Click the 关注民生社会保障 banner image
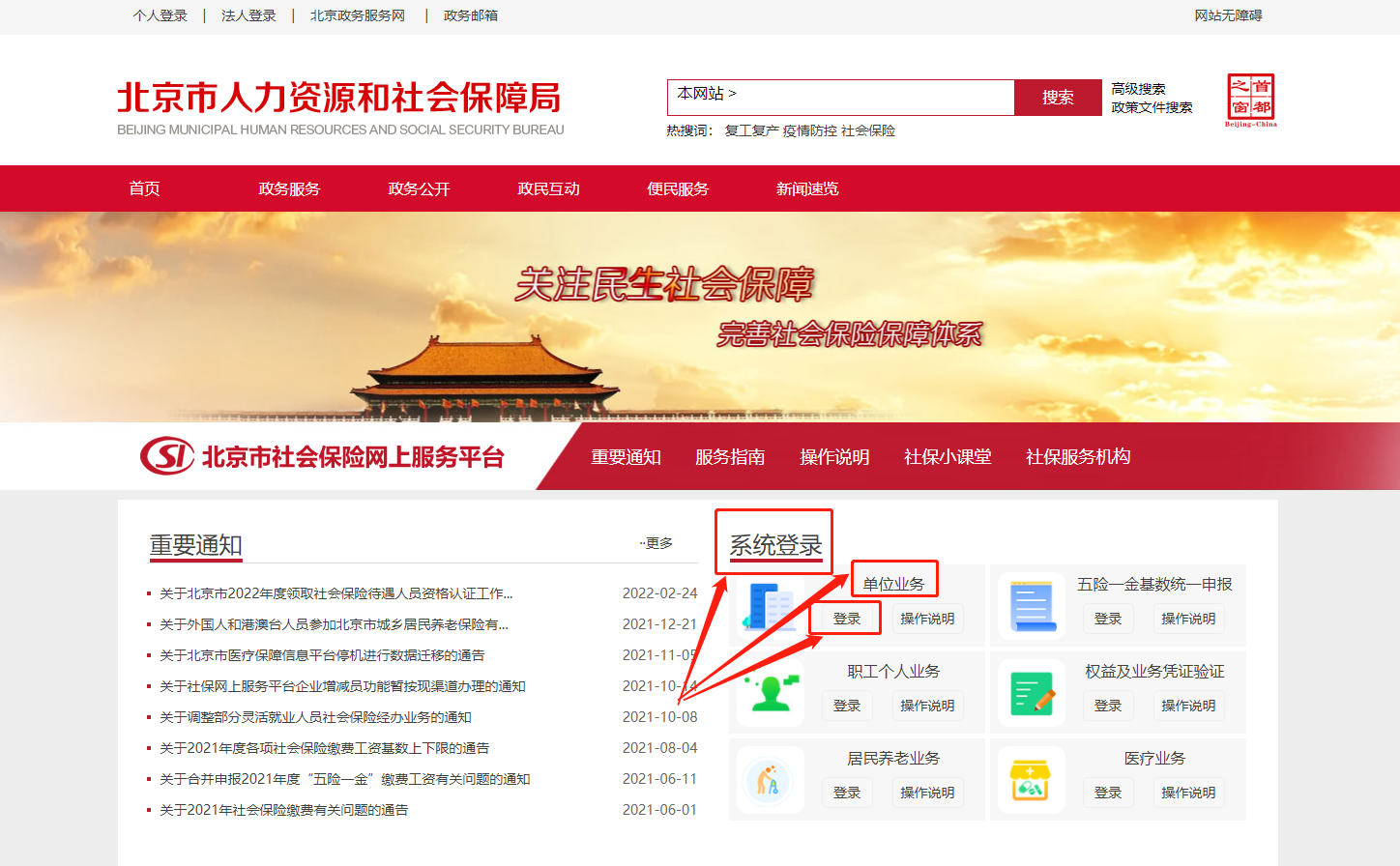The image size is (1400, 866). 700,316
